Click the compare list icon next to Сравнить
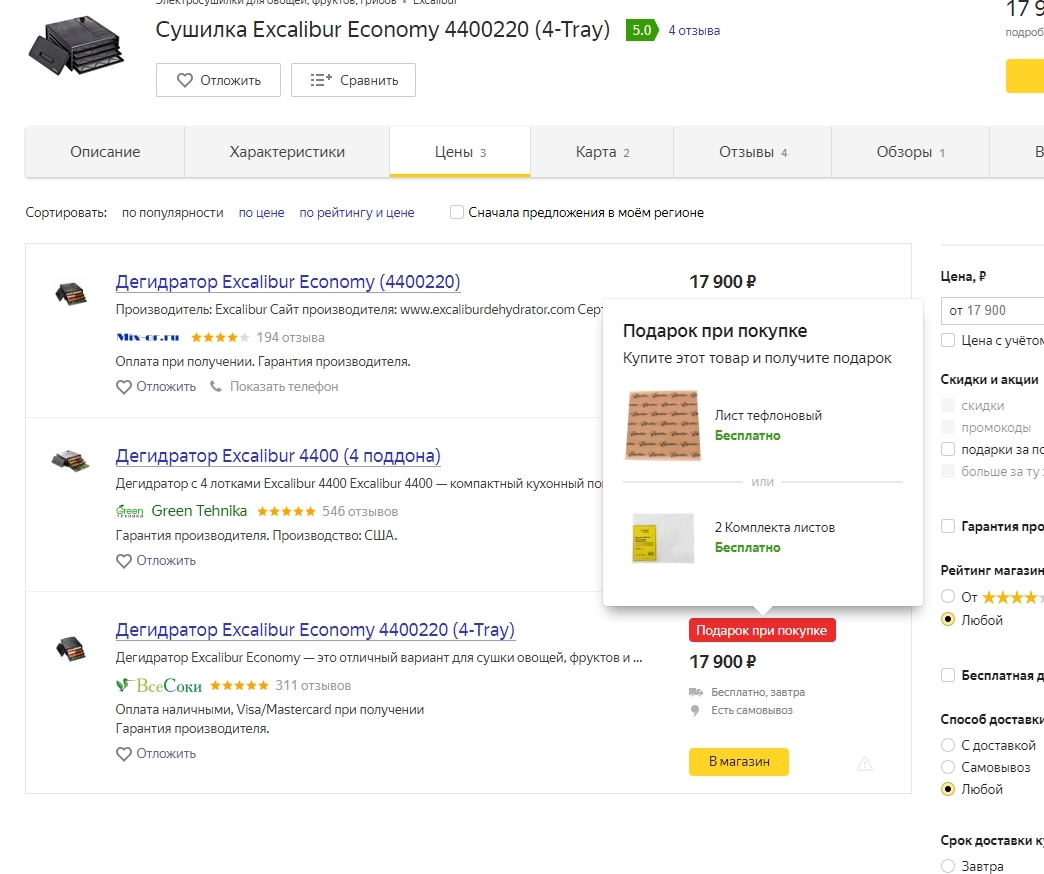 point(321,81)
